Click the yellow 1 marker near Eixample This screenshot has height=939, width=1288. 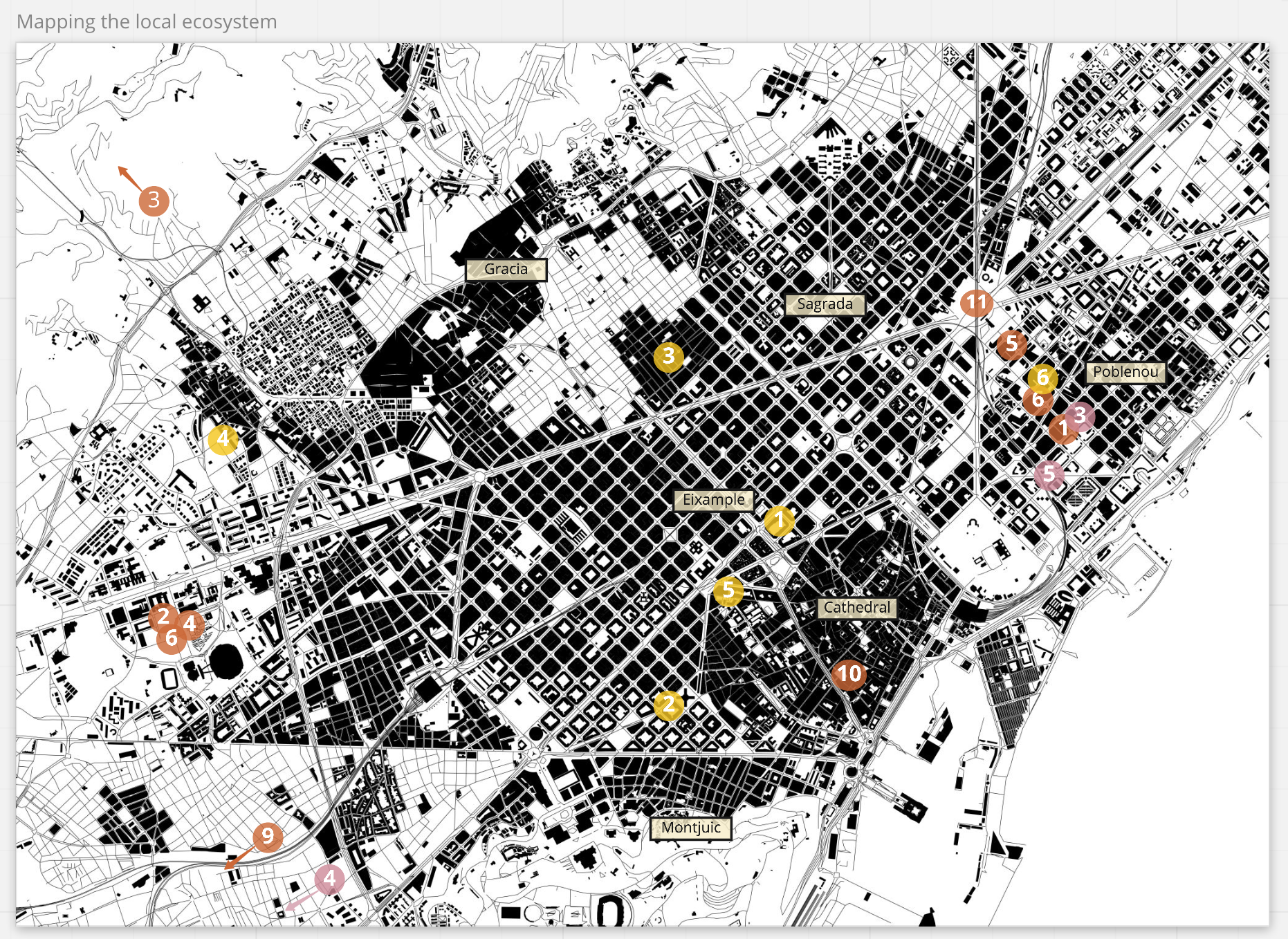pyautogui.click(x=780, y=521)
